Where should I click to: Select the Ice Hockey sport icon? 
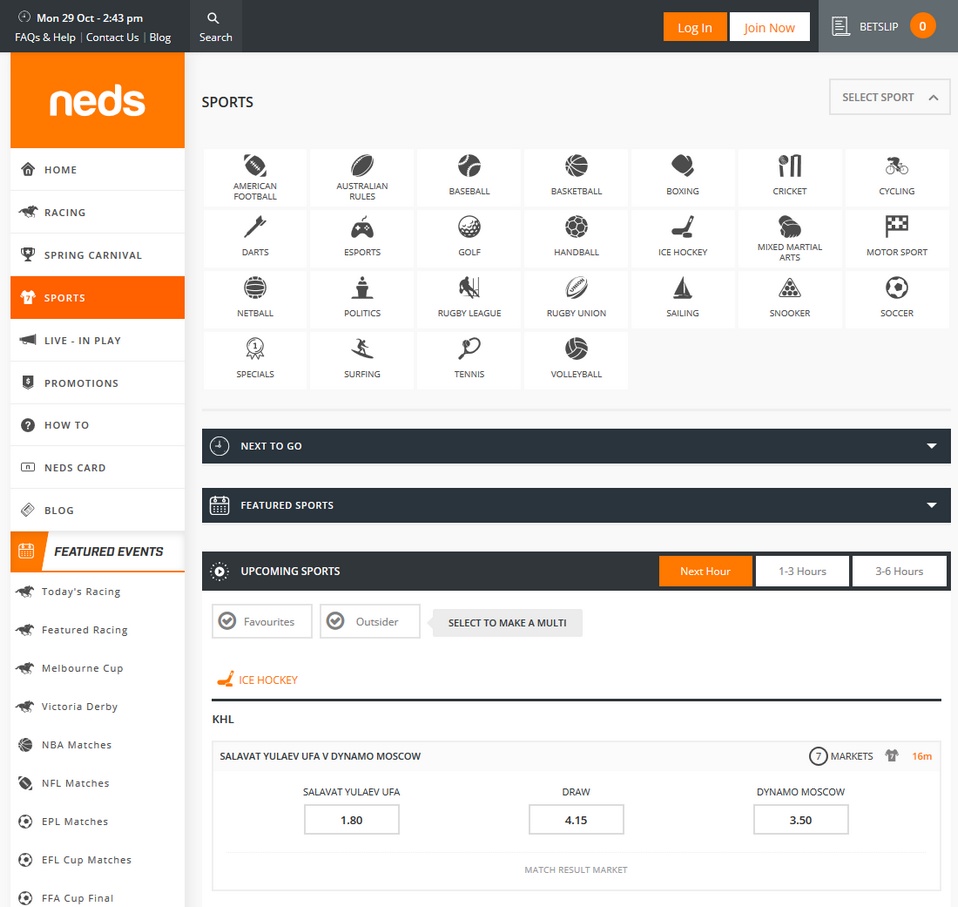[x=682, y=237]
